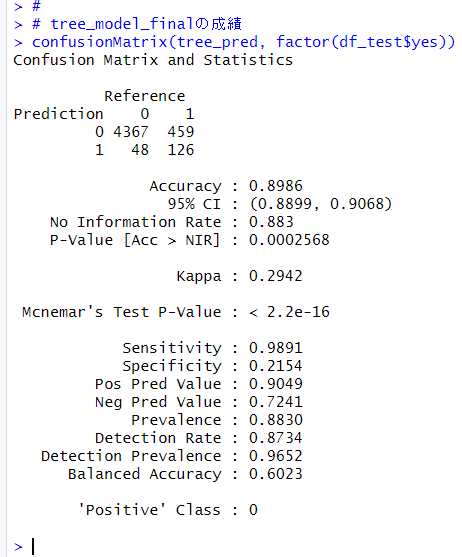The width and height of the screenshot is (462, 557).
Task: Click the tree_model_final comment line
Action: click(x=128, y=24)
